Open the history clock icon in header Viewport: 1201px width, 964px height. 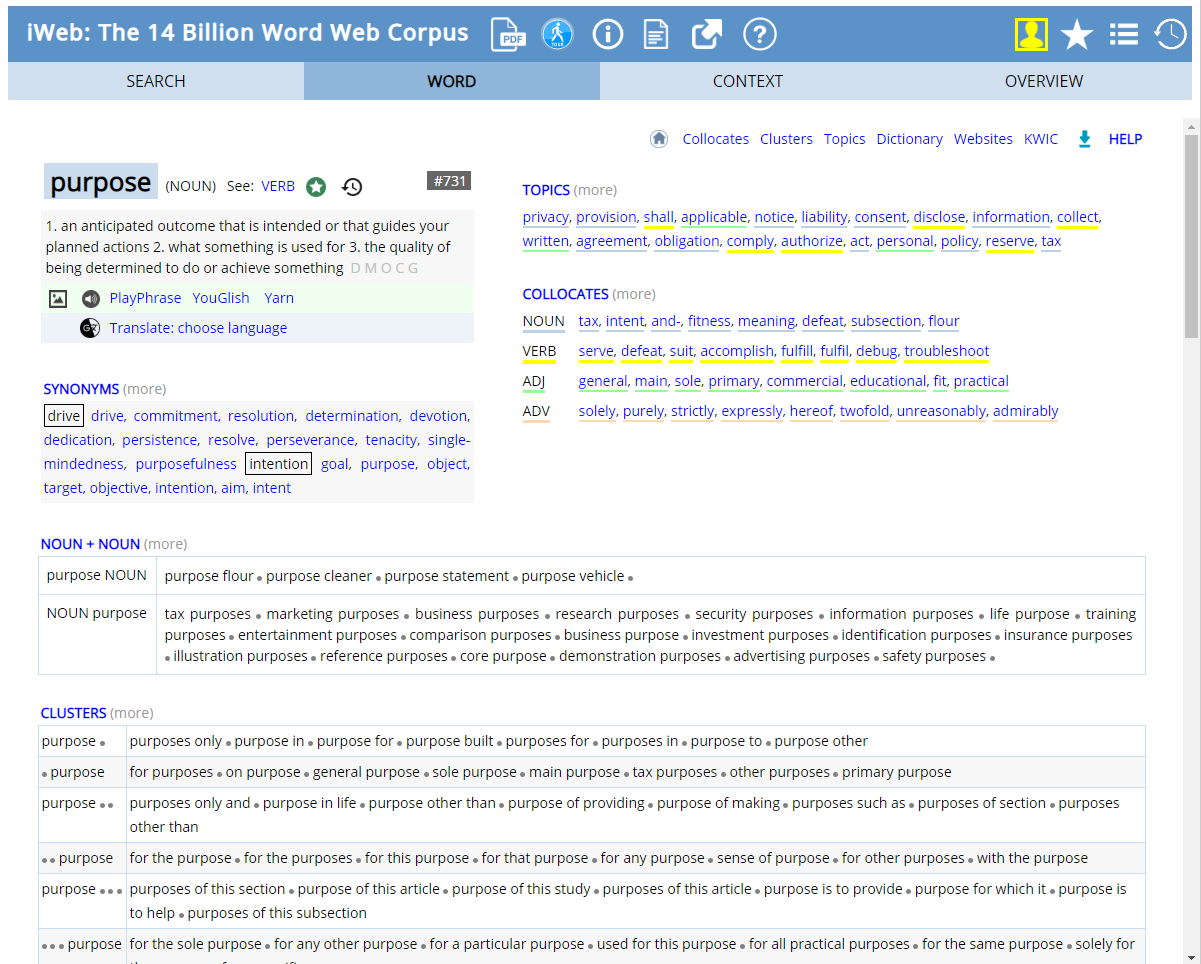(1170, 35)
